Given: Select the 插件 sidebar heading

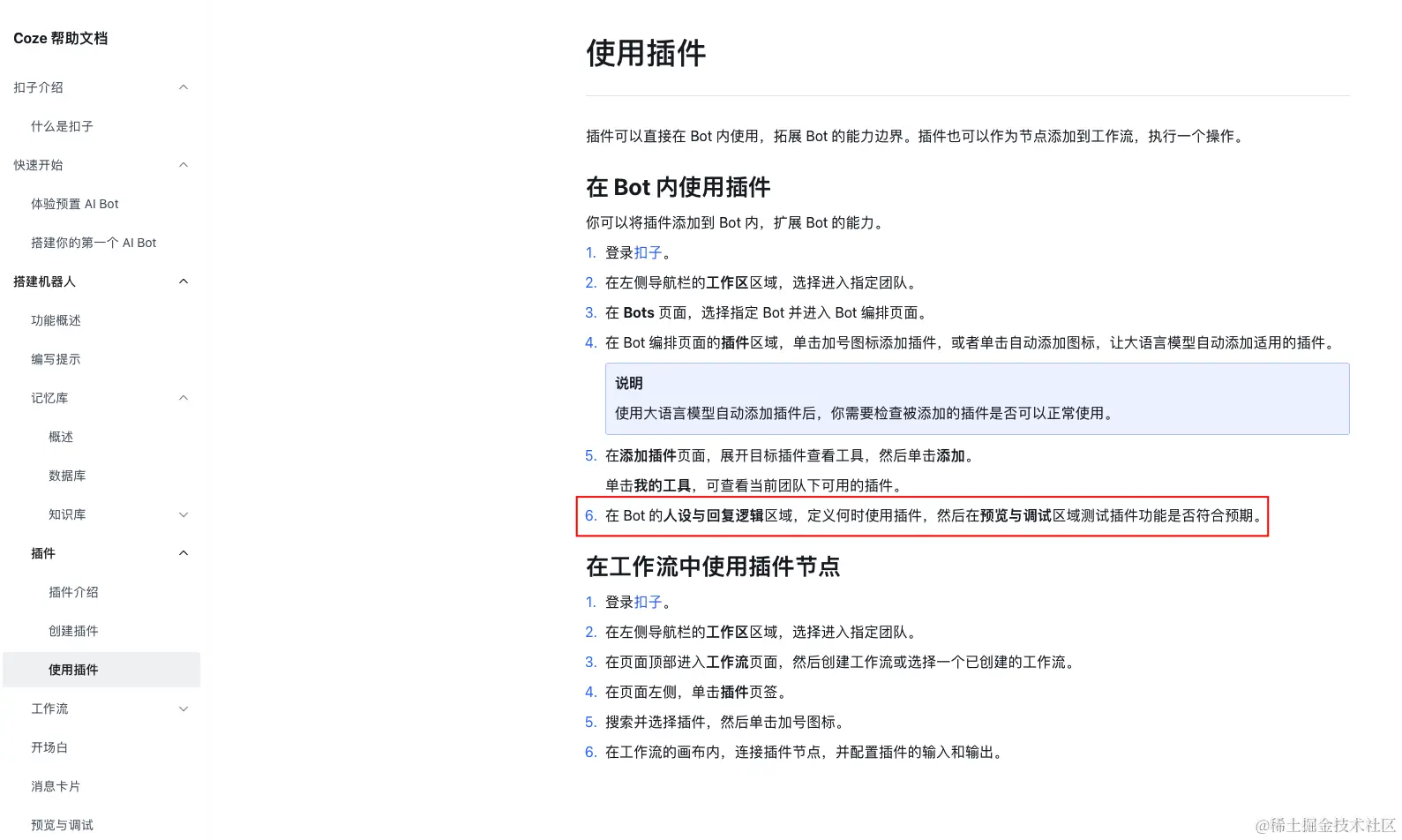Looking at the screenshot, I should pyautogui.click(x=43, y=553).
